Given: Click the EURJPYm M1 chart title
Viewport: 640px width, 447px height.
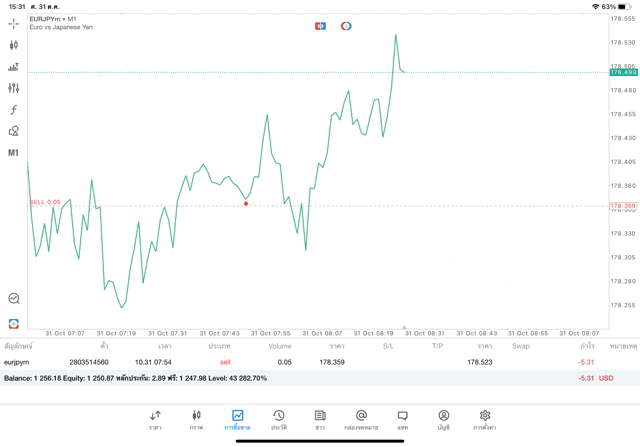Looking at the screenshot, I should tap(54, 19).
